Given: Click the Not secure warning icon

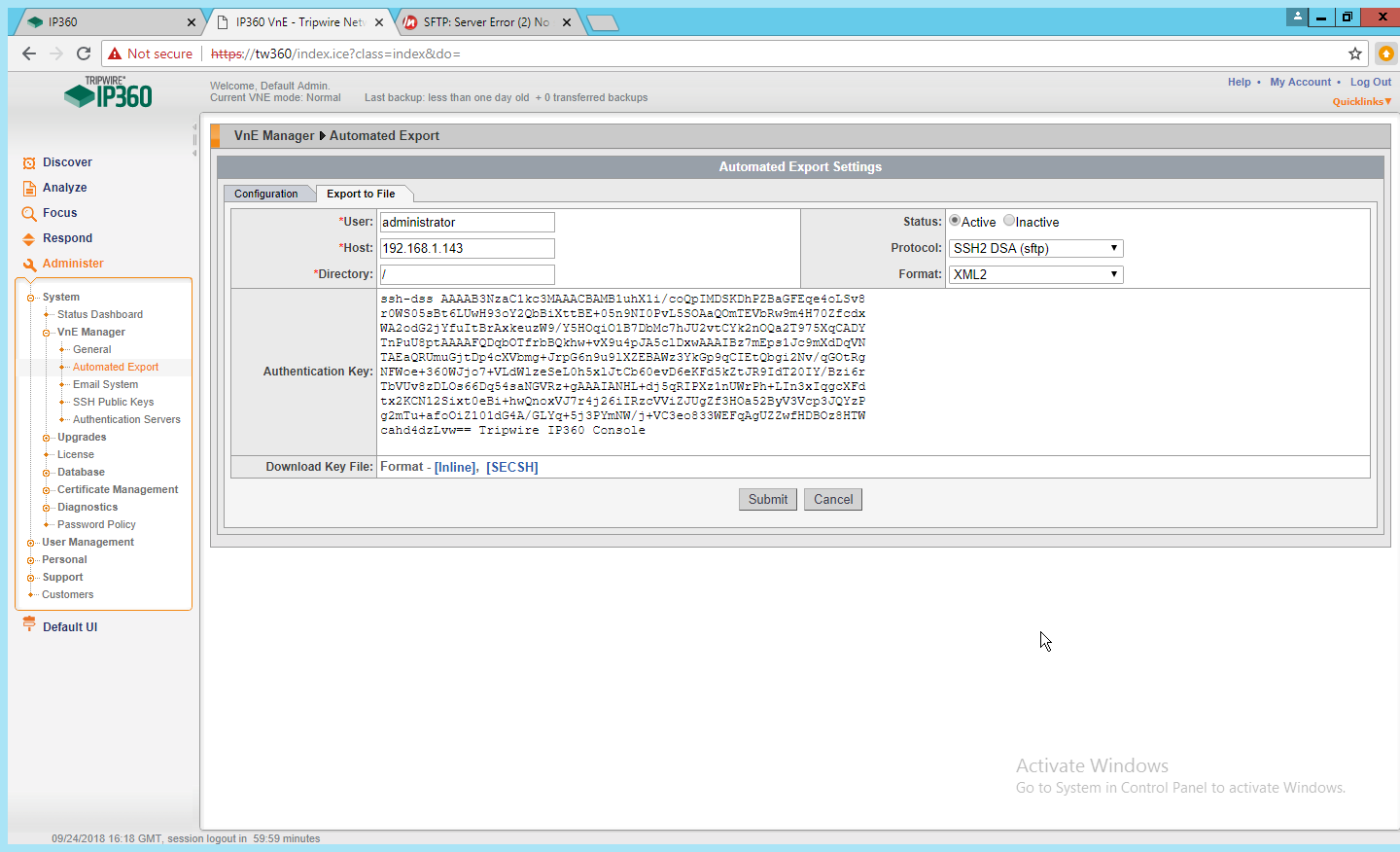Looking at the screenshot, I should coord(115,53).
